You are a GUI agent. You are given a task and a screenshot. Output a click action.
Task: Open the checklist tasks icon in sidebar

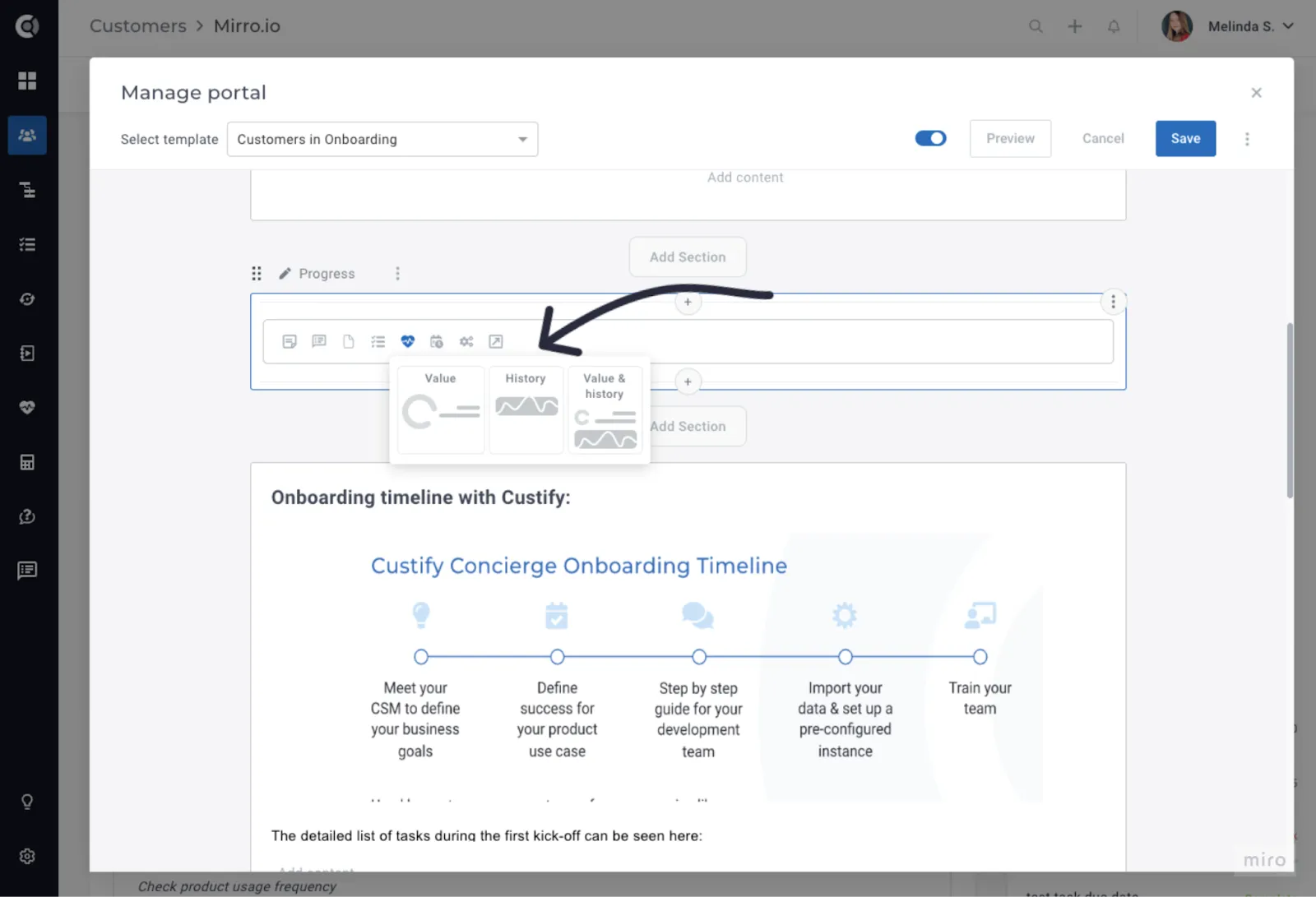coord(27,244)
